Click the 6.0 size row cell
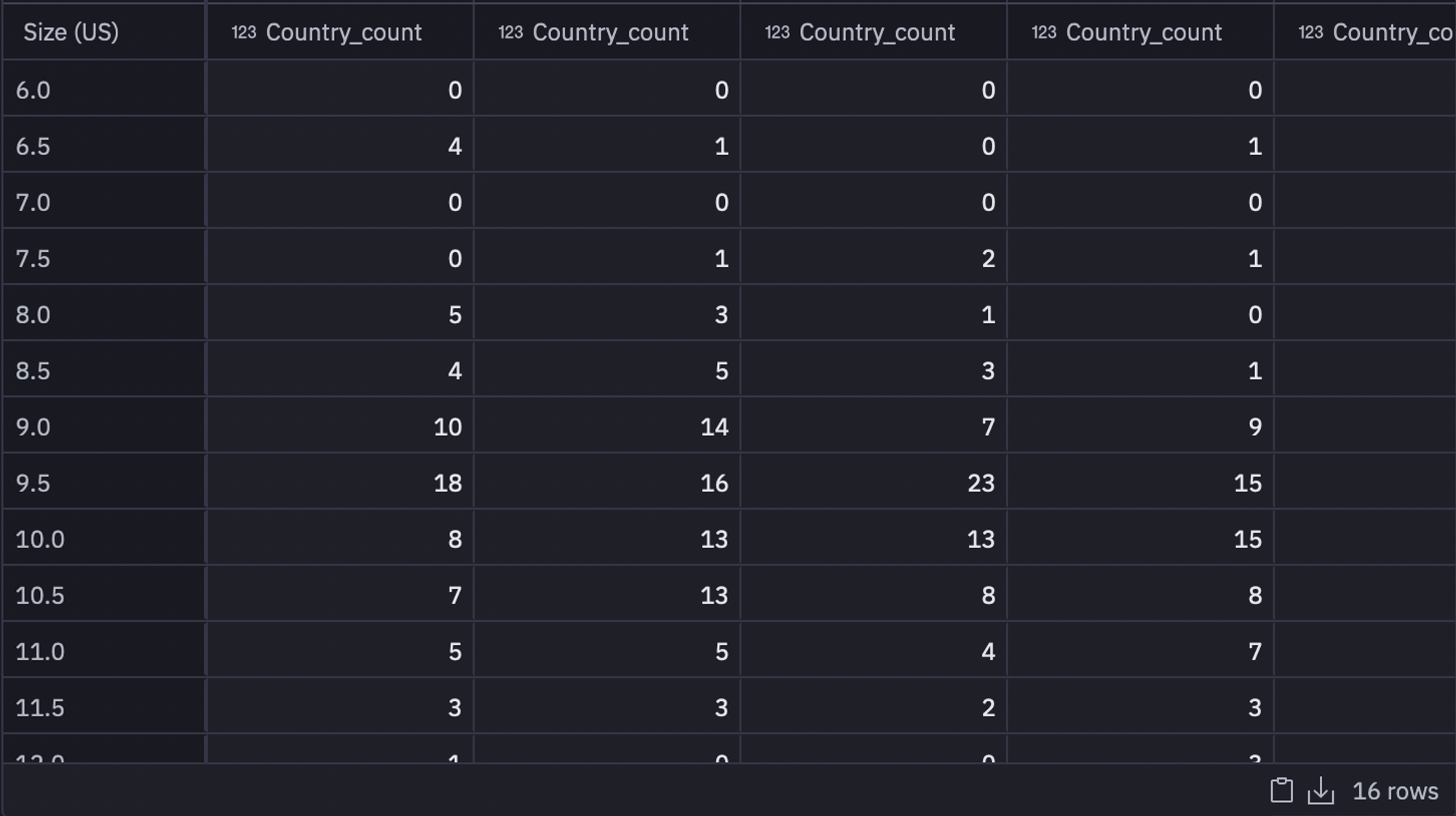The height and width of the screenshot is (816, 1456). click(x=33, y=90)
